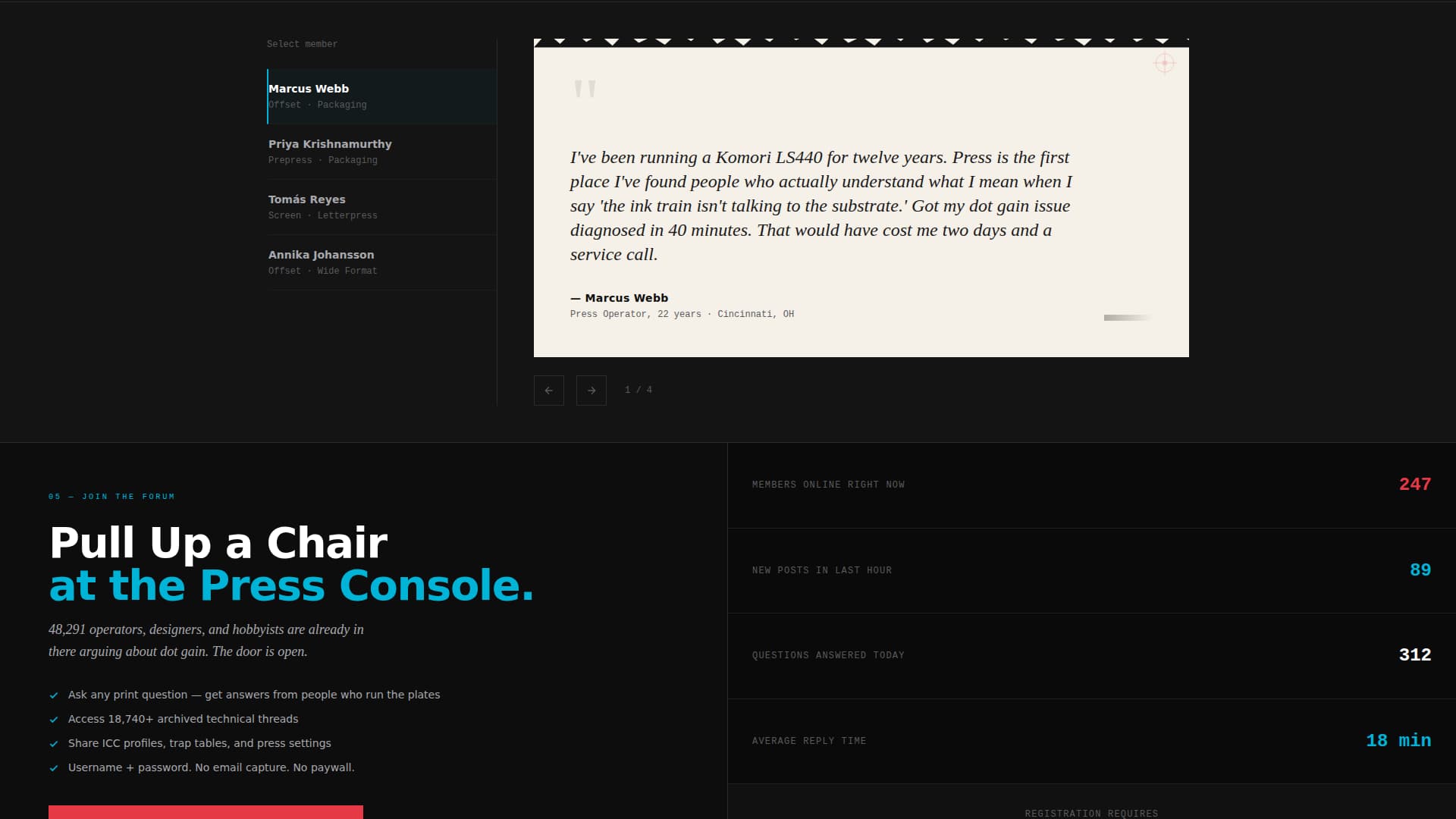Click the '312' questions answered value

point(1414,654)
